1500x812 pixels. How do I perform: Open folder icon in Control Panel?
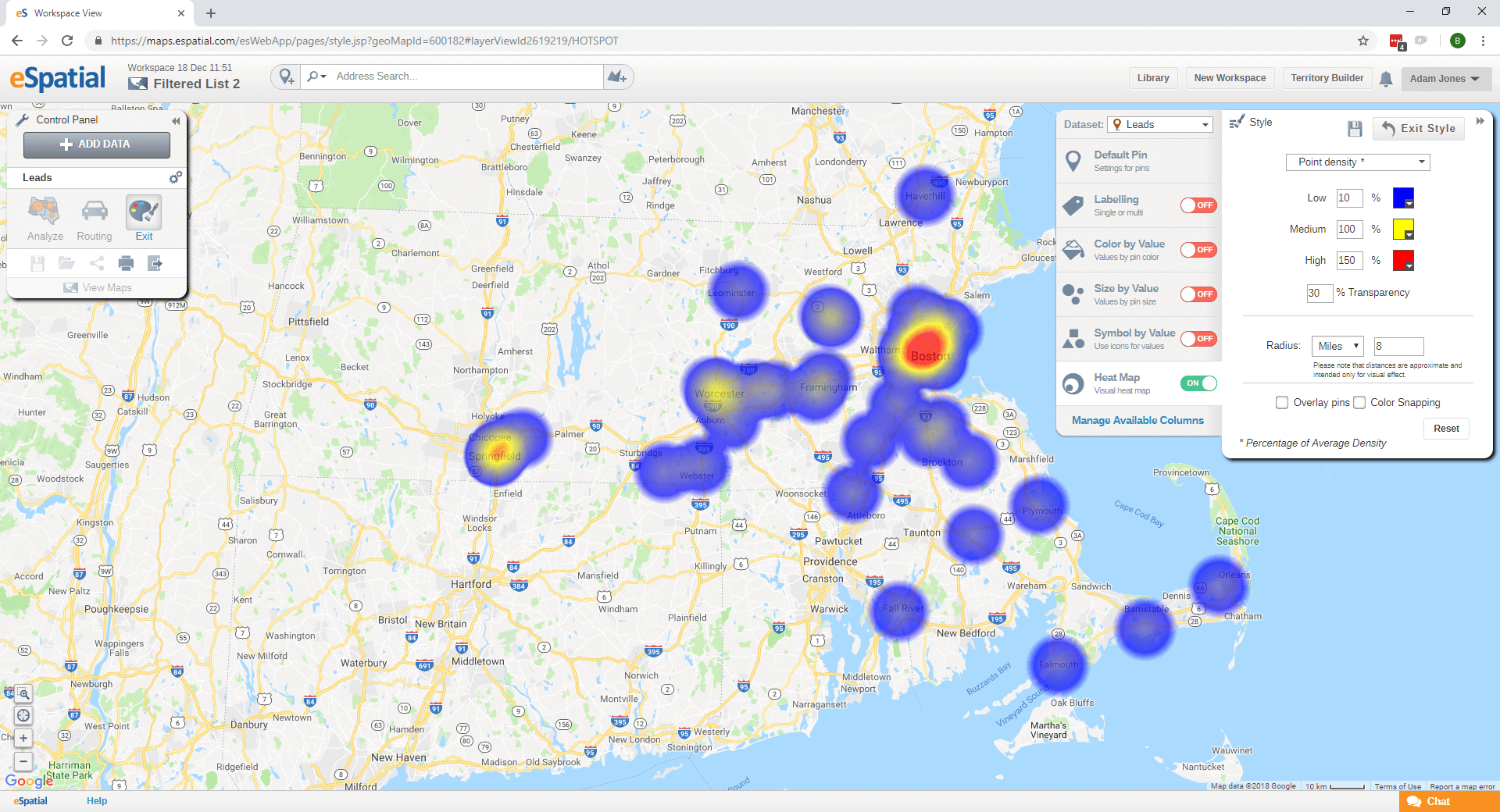[66, 263]
